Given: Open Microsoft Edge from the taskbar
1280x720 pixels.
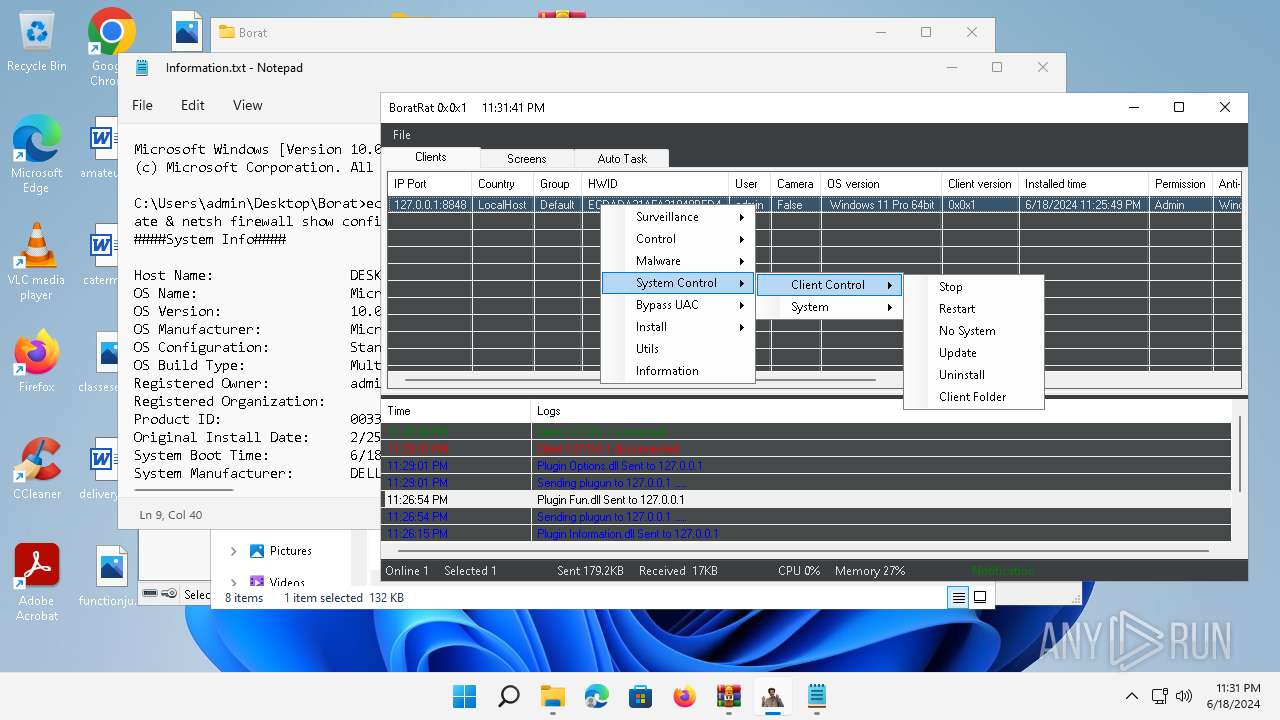Looking at the screenshot, I should [596, 696].
